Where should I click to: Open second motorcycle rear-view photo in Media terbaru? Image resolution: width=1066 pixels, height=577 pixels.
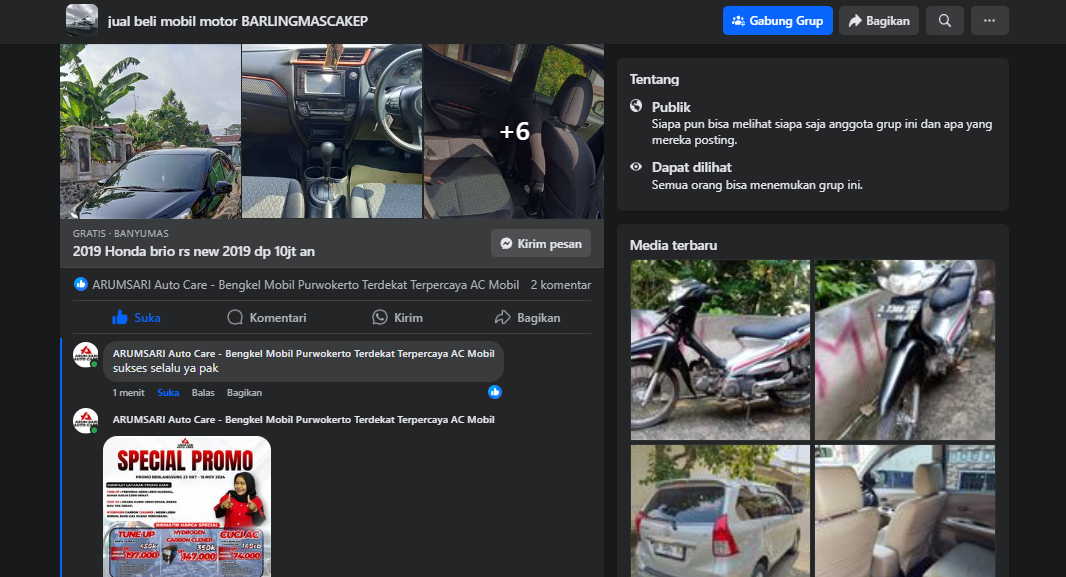[905, 350]
